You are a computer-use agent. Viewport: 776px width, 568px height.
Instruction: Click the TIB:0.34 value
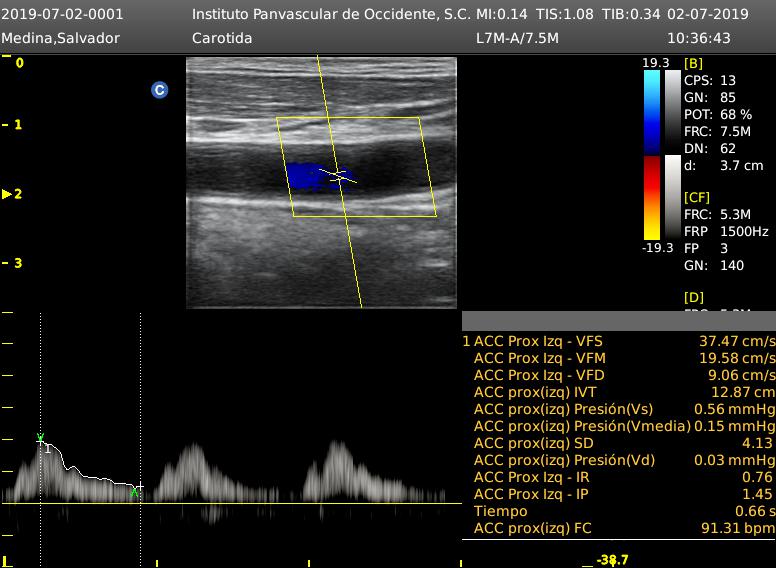[631, 14]
